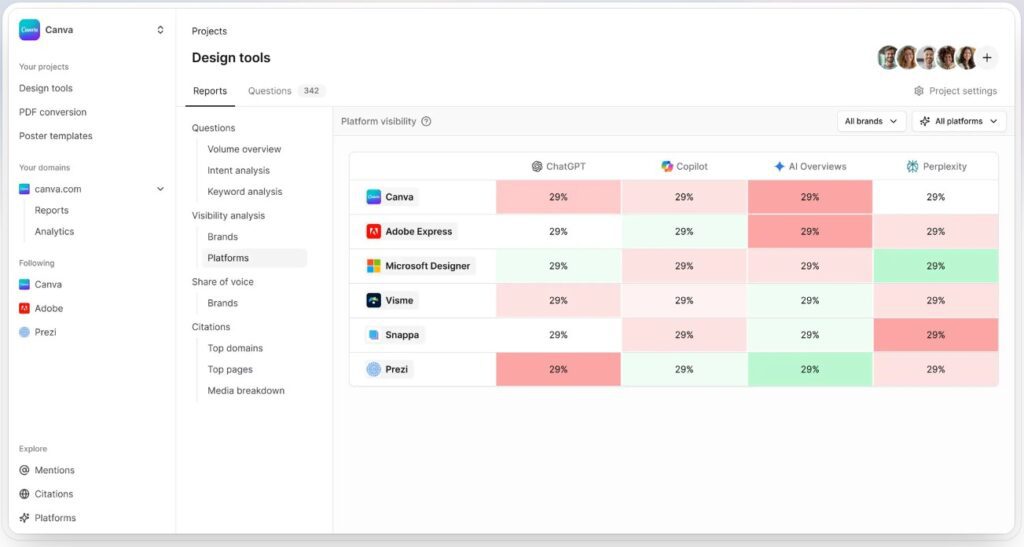
Task: Click the ChatGPT logo in table header
Action: (x=537, y=166)
